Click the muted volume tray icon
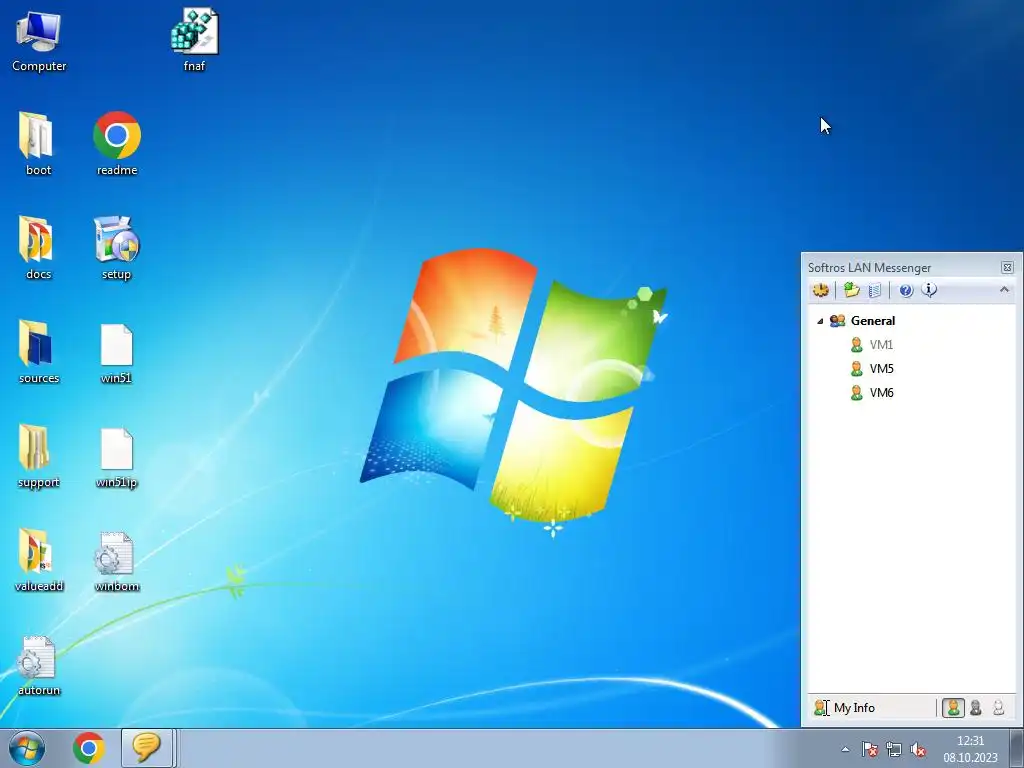1024x768 pixels. tap(918, 750)
